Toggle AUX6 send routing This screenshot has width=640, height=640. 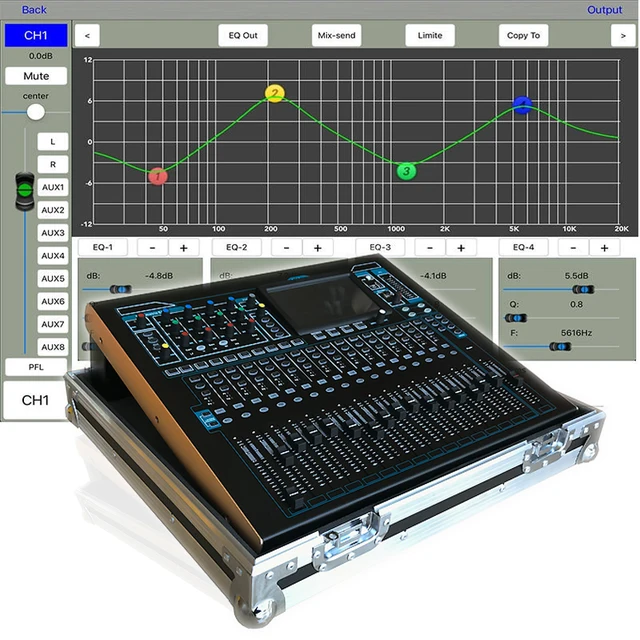tap(53, 302)
